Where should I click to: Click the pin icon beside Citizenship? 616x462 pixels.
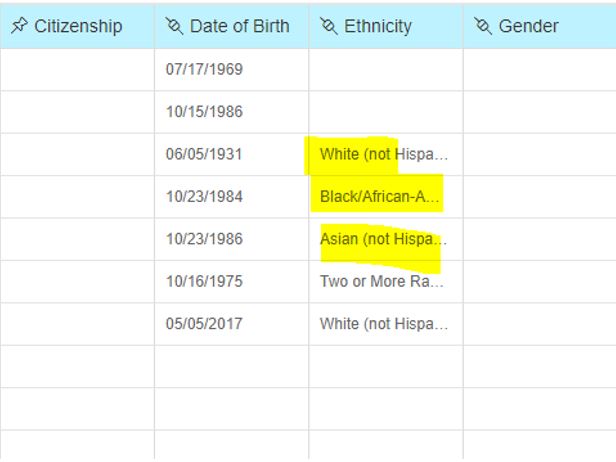[19, 26]
